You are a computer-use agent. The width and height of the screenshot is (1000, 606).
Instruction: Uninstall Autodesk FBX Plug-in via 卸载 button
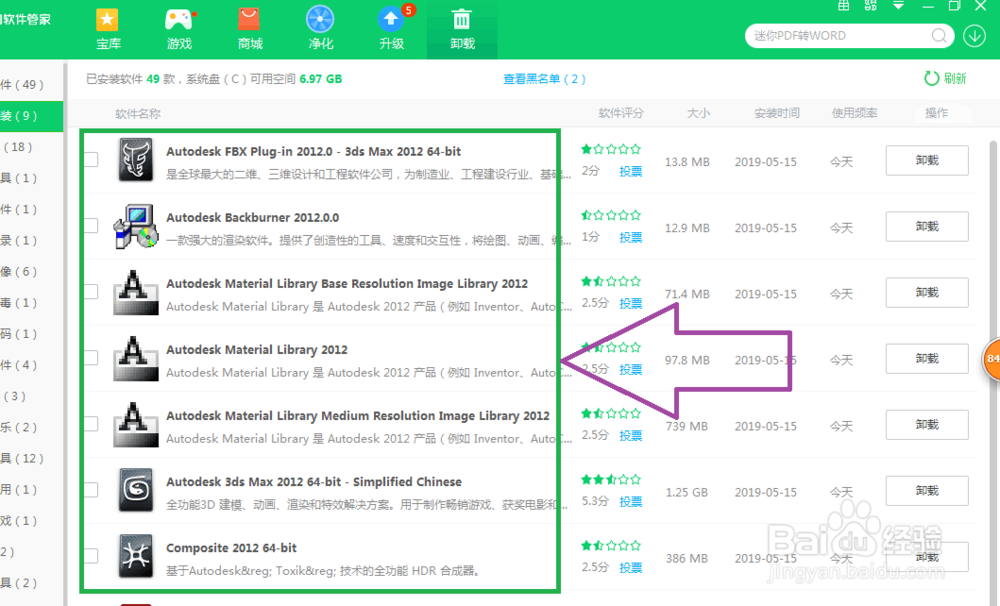tap(927, 160)
